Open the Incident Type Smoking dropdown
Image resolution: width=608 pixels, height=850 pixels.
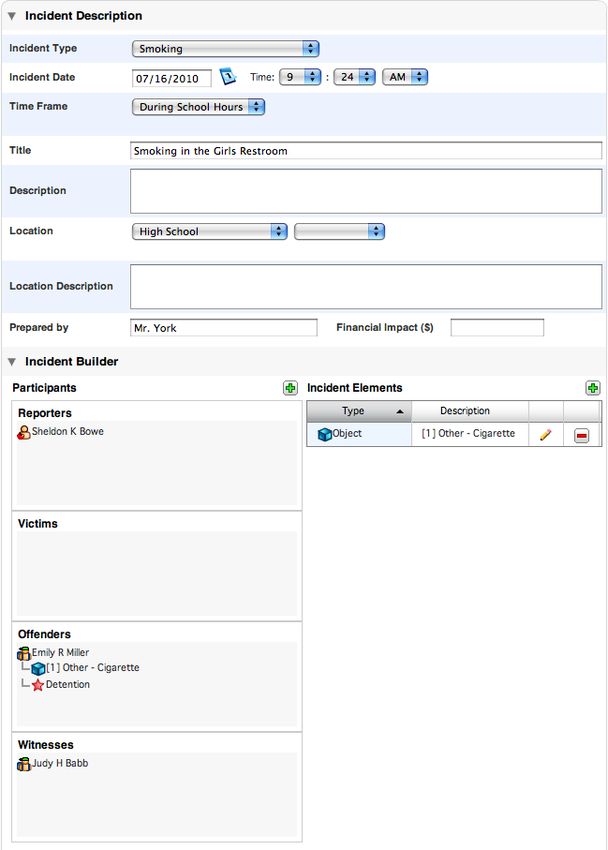(x=225, y=49)
